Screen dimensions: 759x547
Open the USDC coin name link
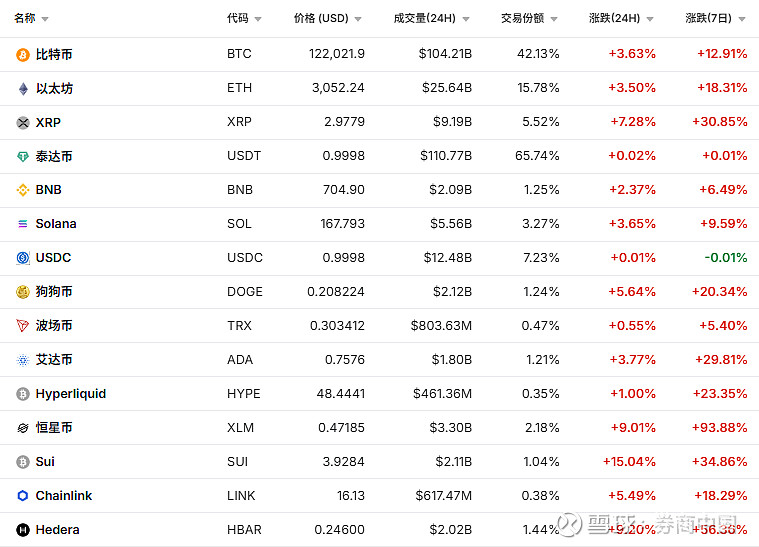53,258
